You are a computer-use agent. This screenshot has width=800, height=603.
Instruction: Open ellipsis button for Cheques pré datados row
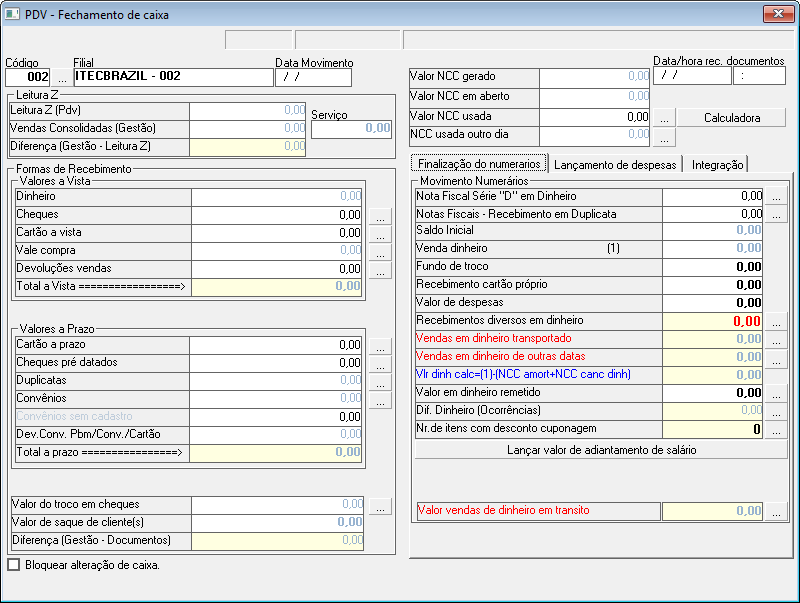pos(380,364)
